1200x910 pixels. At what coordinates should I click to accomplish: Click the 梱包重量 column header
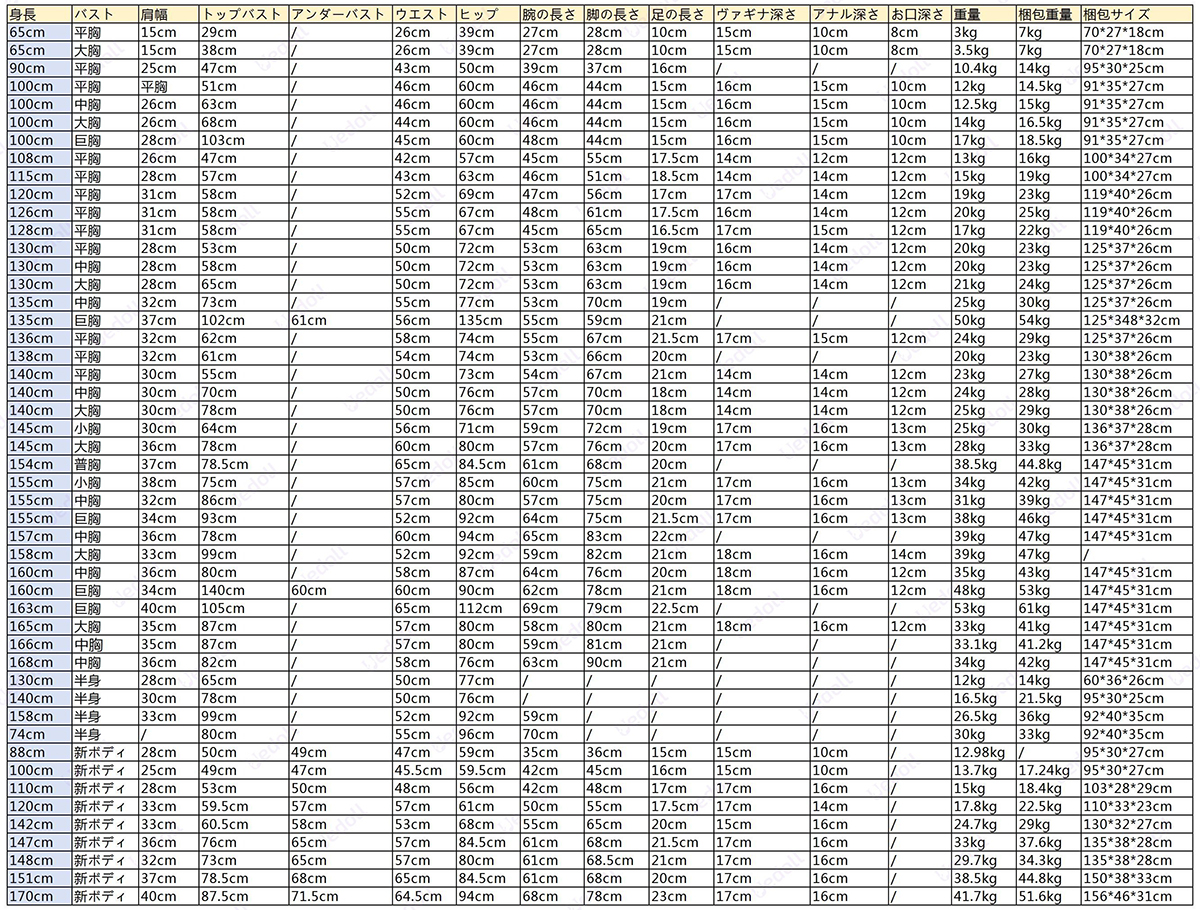(x=1047, y=14)
